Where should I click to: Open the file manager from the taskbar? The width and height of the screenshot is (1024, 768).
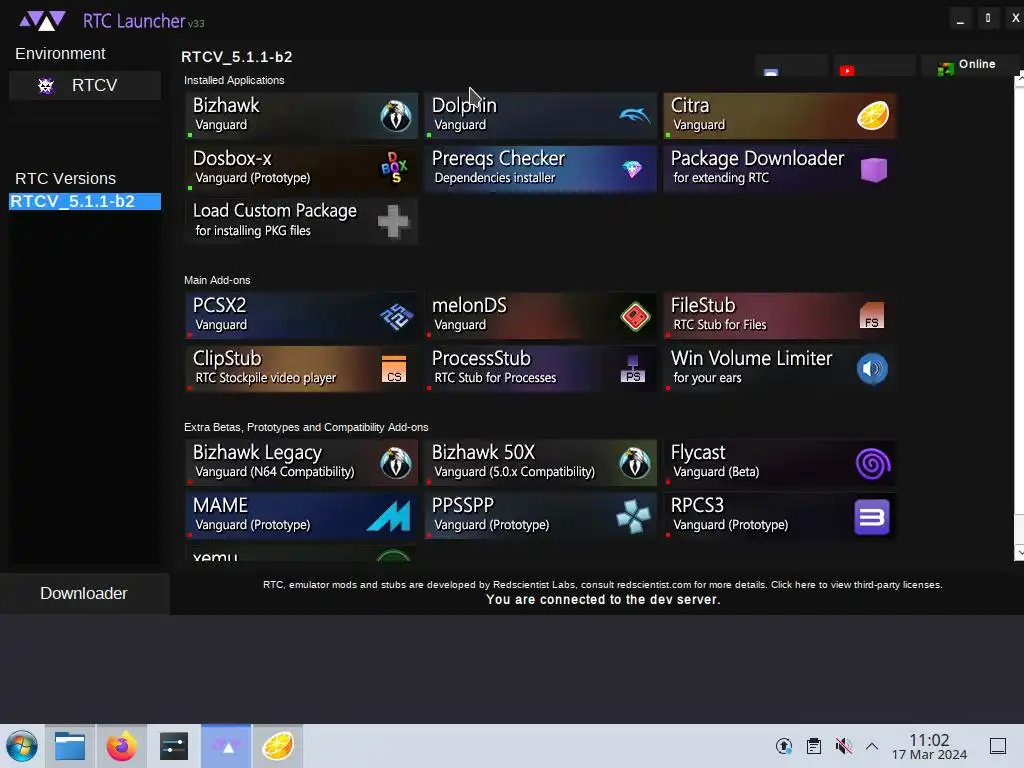[x=70, y=746]
